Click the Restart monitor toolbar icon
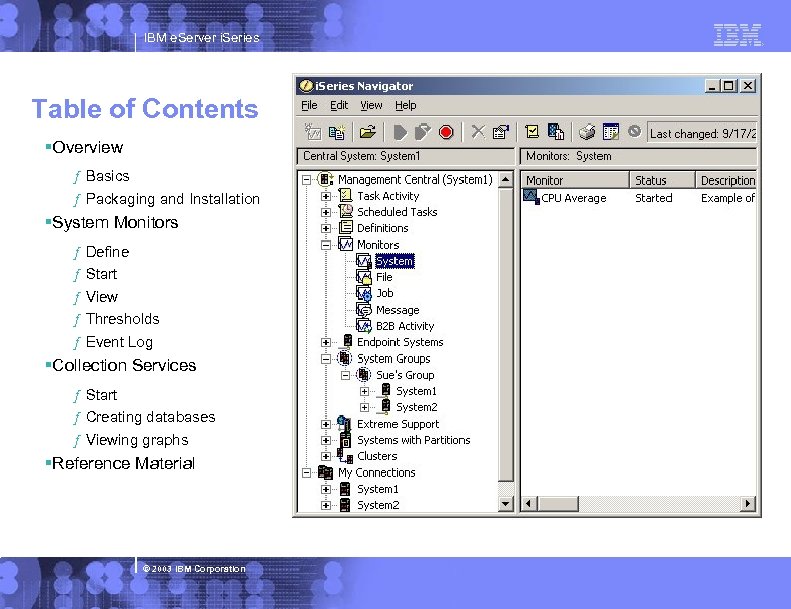 tap(423, 132)
